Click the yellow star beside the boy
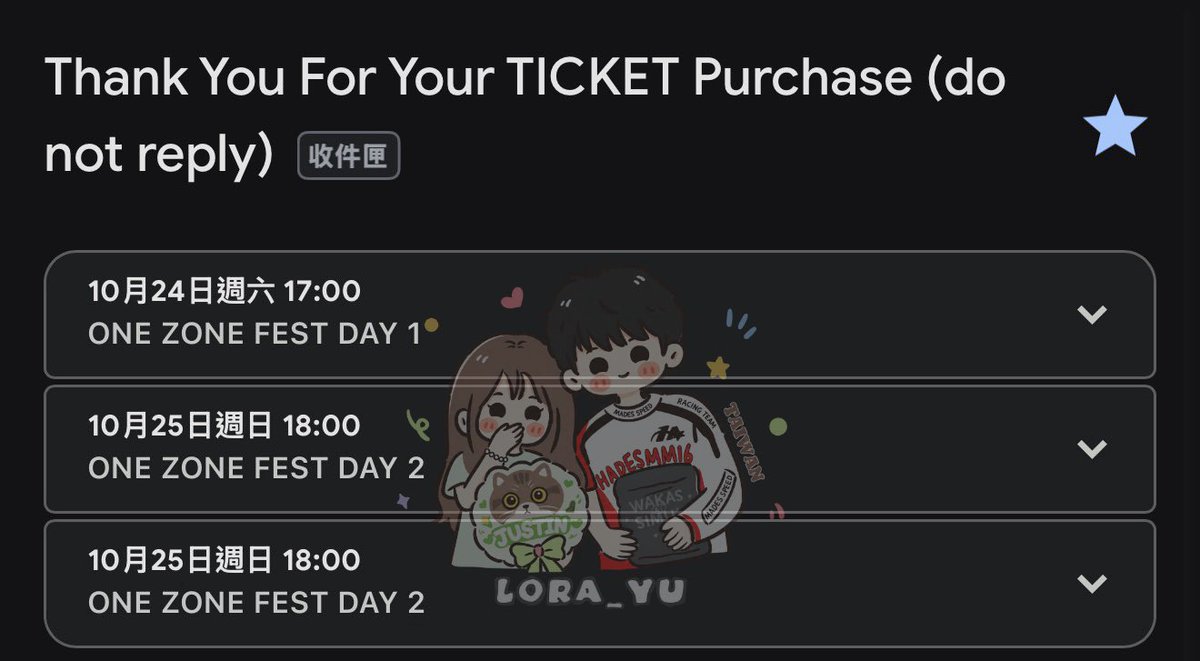Screen dimensions: 1200x661 (718, 369)
